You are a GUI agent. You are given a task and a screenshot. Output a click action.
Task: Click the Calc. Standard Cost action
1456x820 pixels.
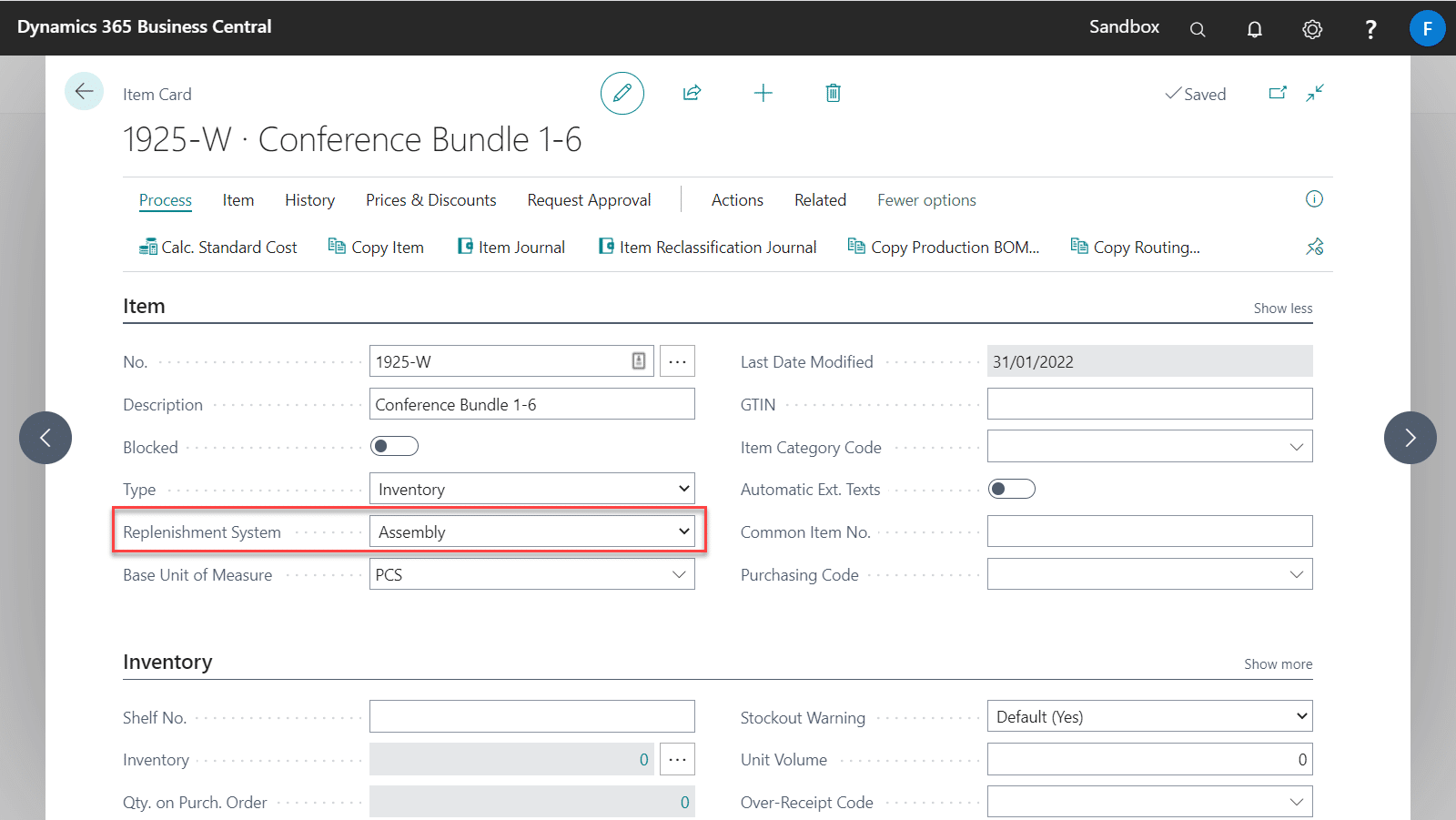click(x=218, y=248)
